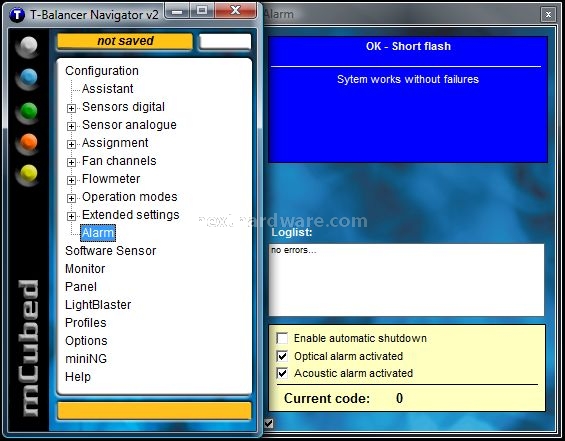Close the Alarm panel with the X
Image resolution: width=565 pixels, height=441 pixels.
[548, 14]
